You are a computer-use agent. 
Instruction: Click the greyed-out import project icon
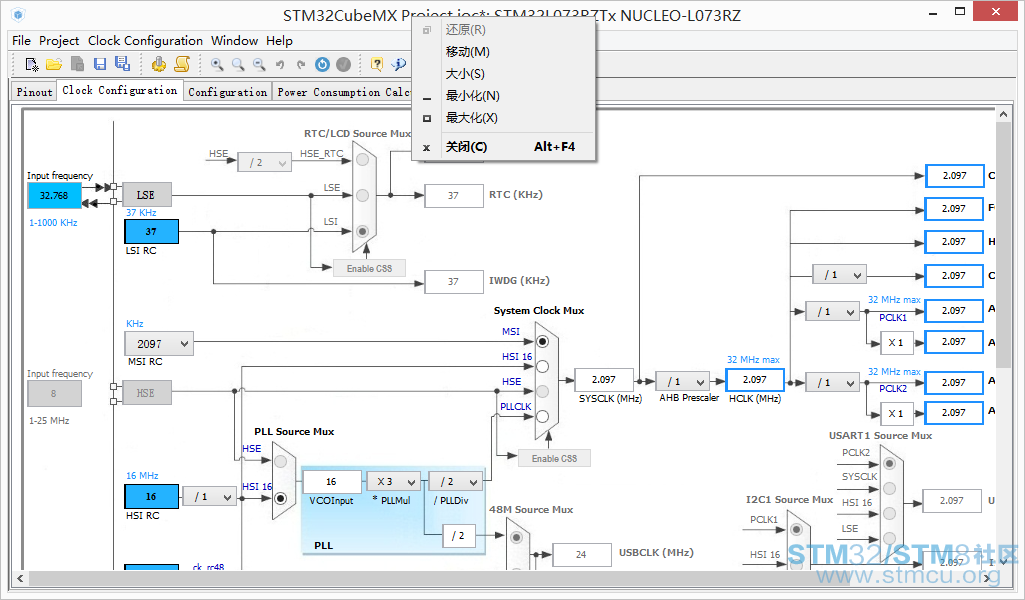pyautogui.click(x=77, y=64)
